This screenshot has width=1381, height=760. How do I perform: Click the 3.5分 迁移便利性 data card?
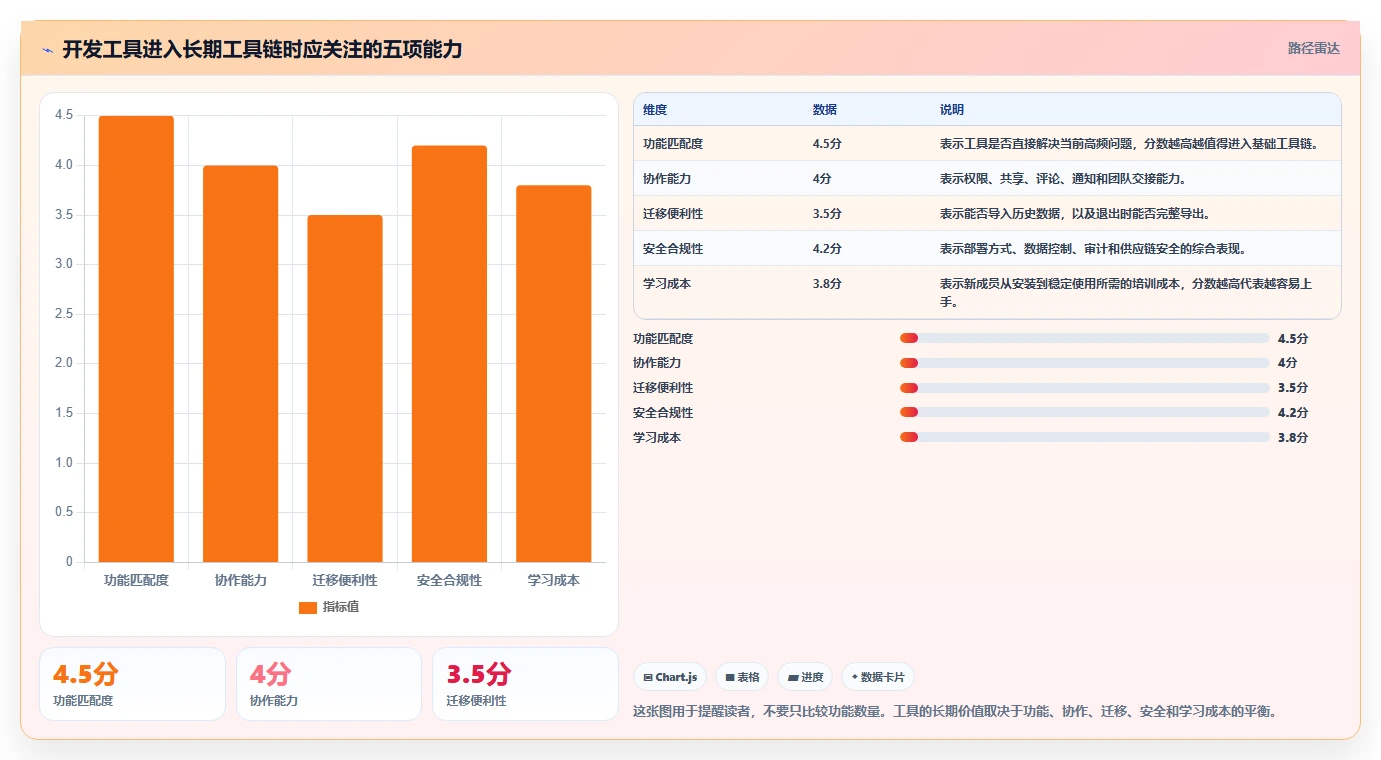tap(525, 684)
